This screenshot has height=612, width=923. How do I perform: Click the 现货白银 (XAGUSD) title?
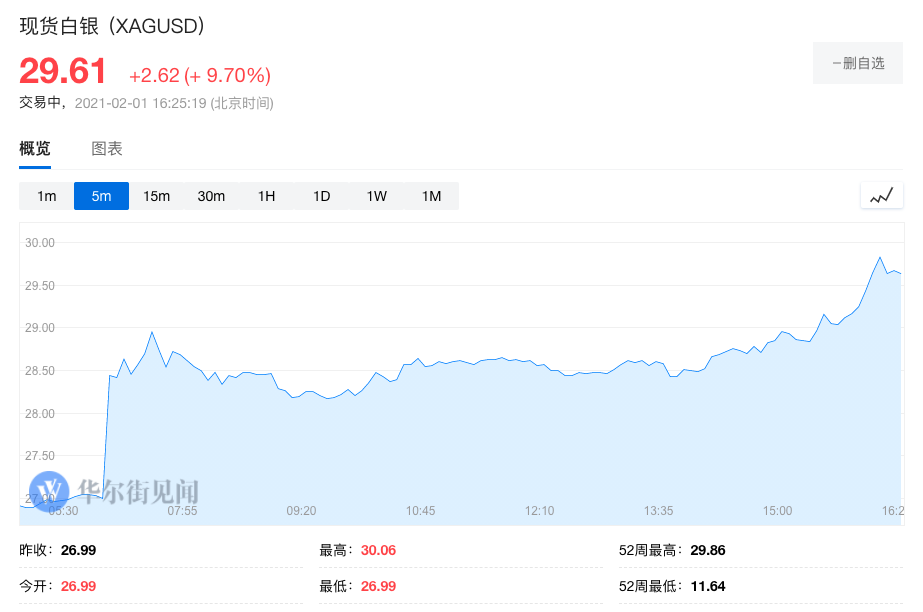pos(112,26)
